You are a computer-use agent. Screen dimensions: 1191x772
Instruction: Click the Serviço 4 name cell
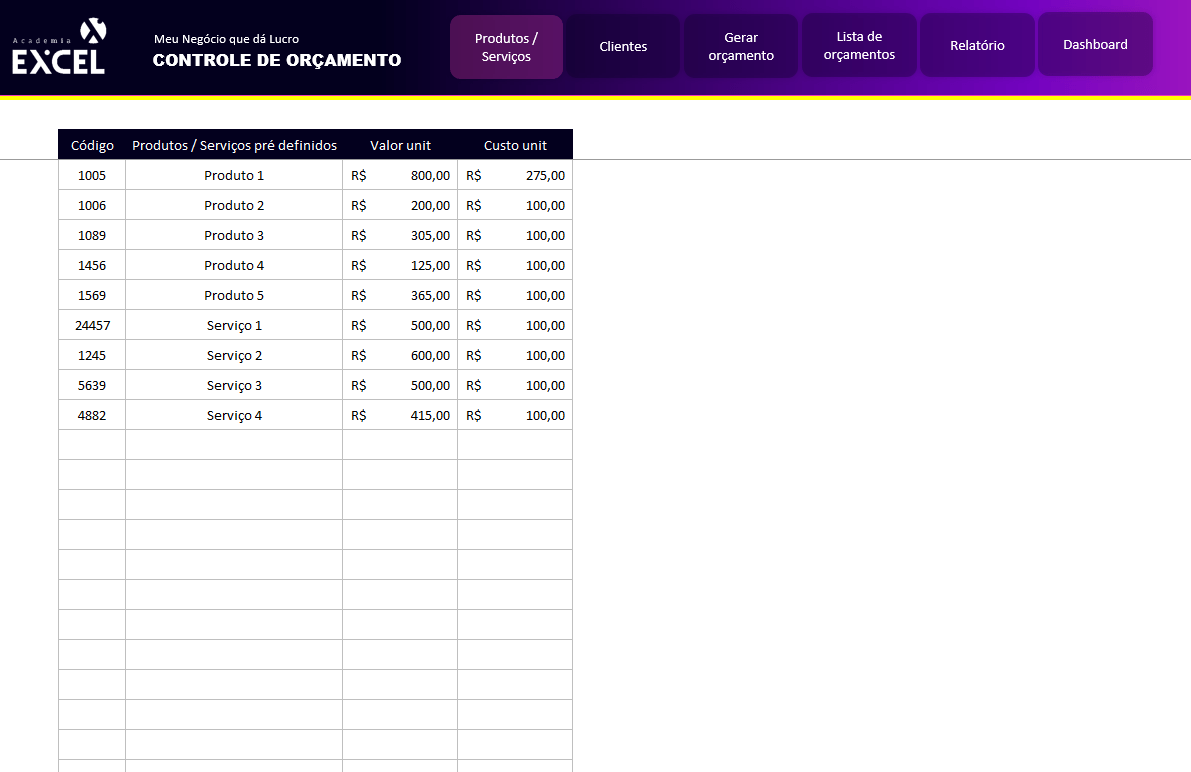[x=234, y=416]
